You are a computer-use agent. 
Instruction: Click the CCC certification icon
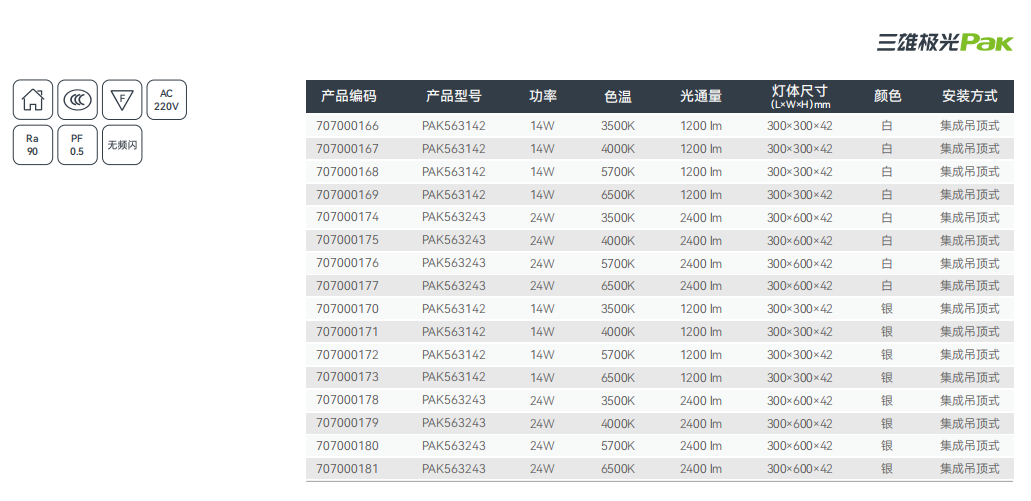coord(78,100)
